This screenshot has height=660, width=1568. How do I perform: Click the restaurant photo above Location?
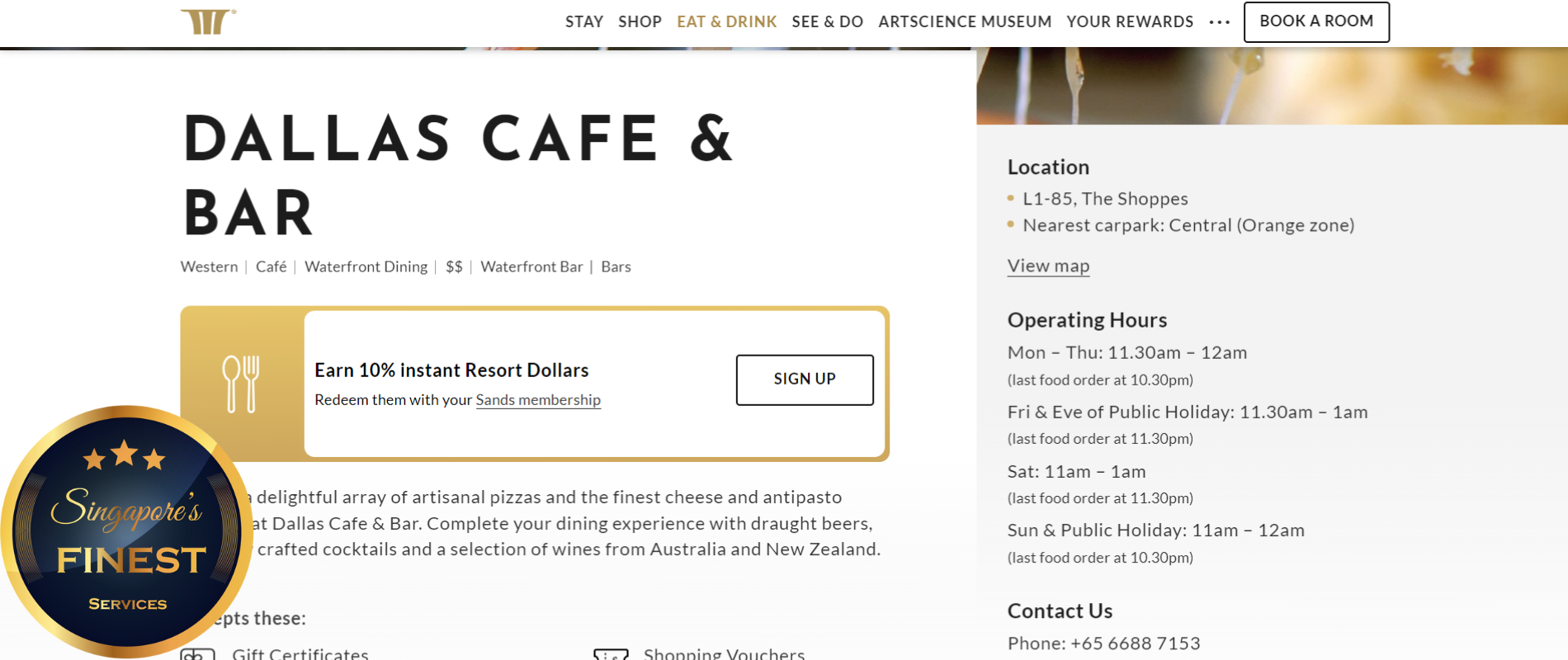1271,86
